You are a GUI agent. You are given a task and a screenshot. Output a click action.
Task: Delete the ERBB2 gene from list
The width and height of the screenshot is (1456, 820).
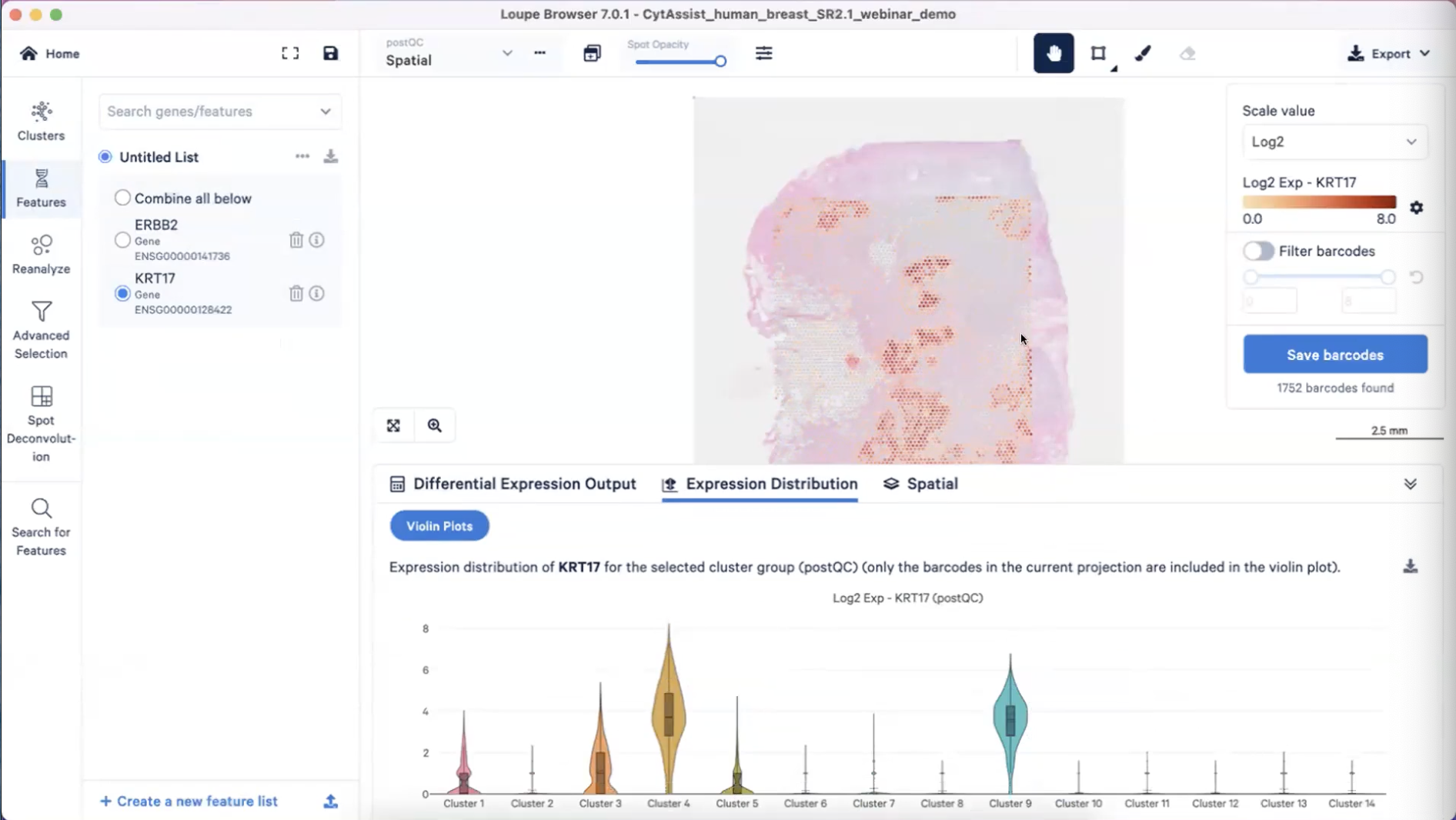296,240
